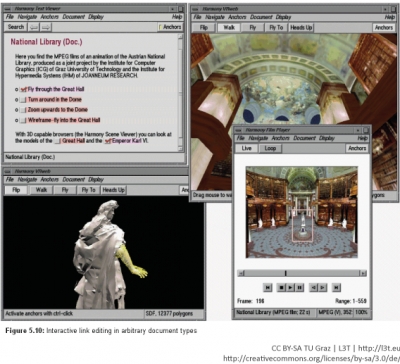The image size is (400, 364).
Task: Open Help menu in Great Hall VRweb window
Action: tap(389, 17)
